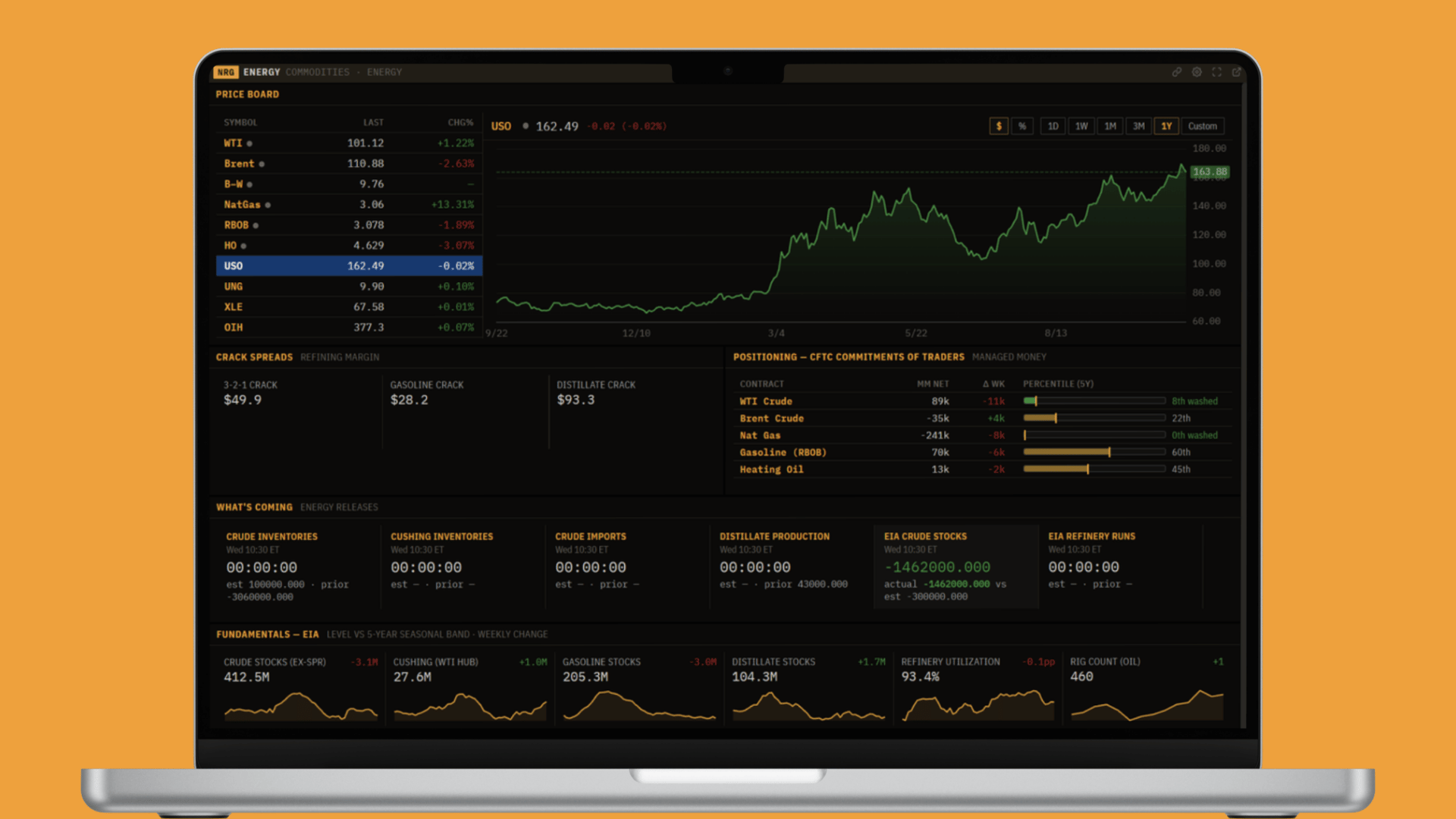
Task: Select the Brent row in price board
Action: [349, 164]
